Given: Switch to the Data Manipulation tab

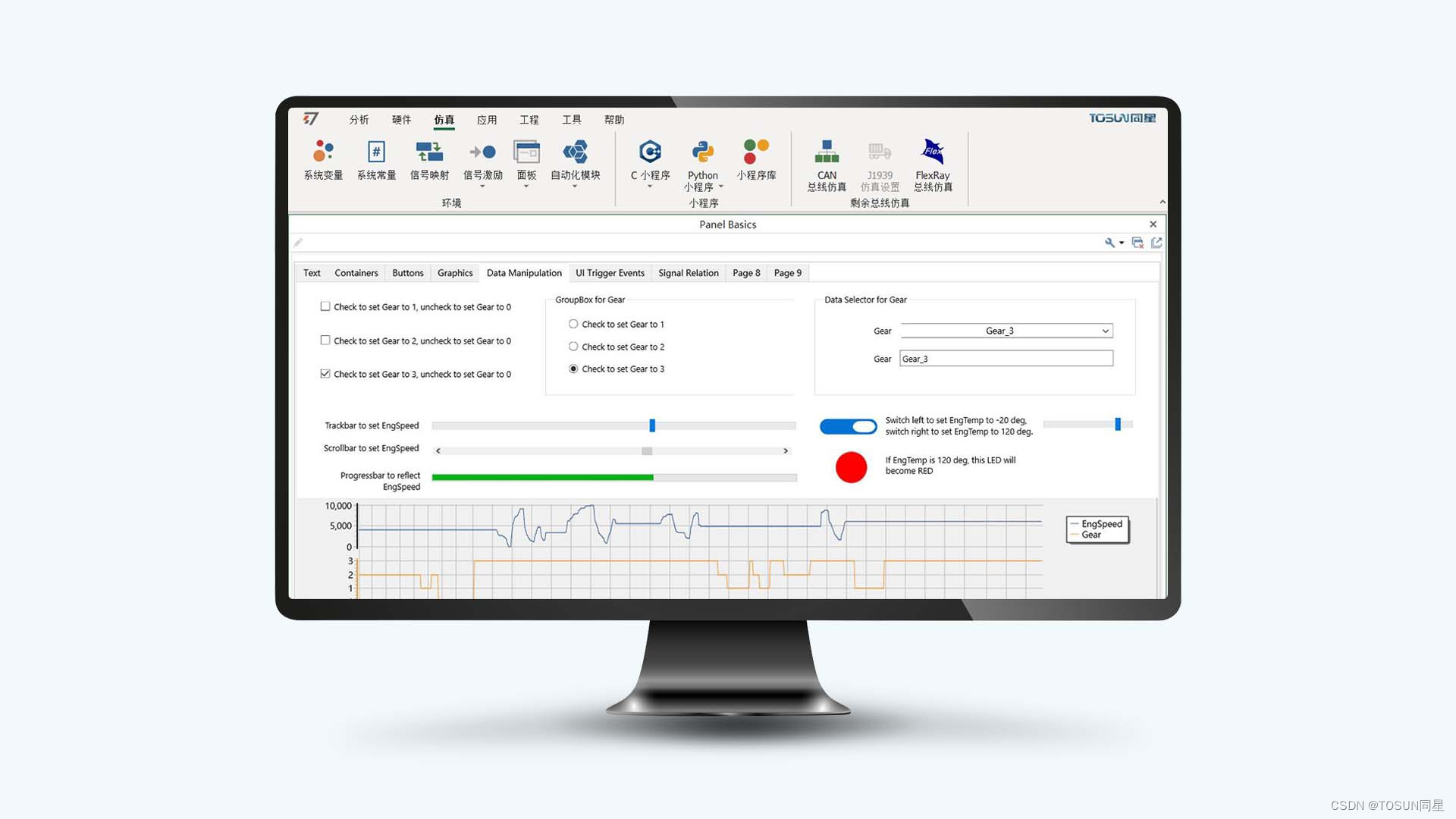Looking at the screenshot, I should [524, 273].
